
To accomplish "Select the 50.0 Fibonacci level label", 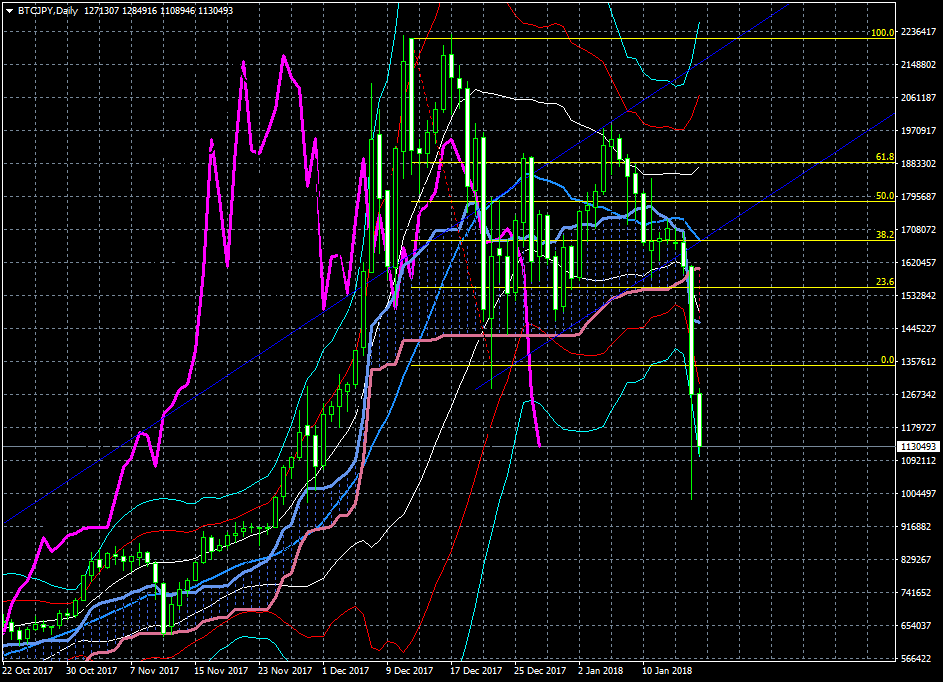I will (x=884, y=196).
